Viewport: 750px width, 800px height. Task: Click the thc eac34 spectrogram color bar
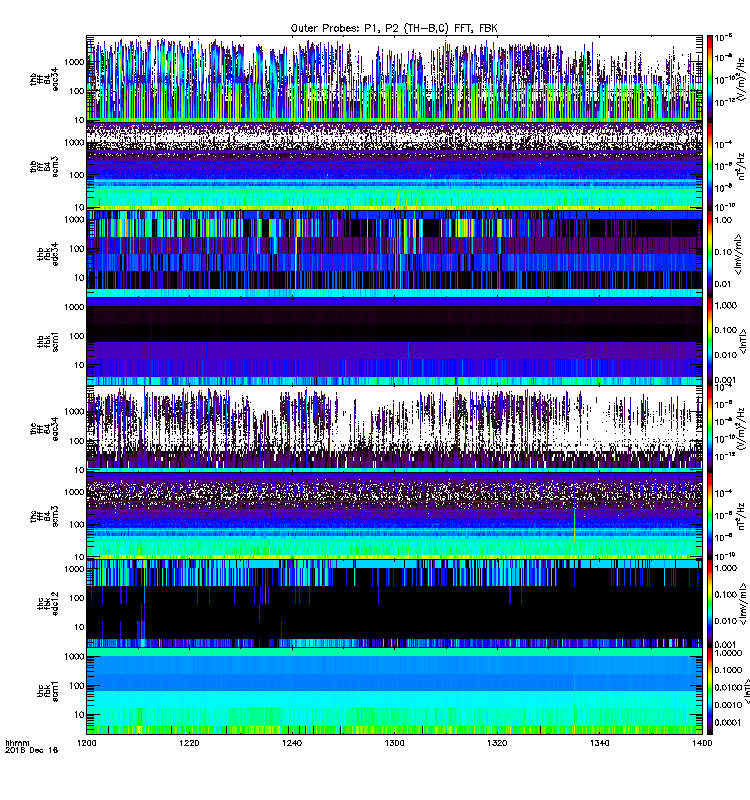(x=710, y=429)
